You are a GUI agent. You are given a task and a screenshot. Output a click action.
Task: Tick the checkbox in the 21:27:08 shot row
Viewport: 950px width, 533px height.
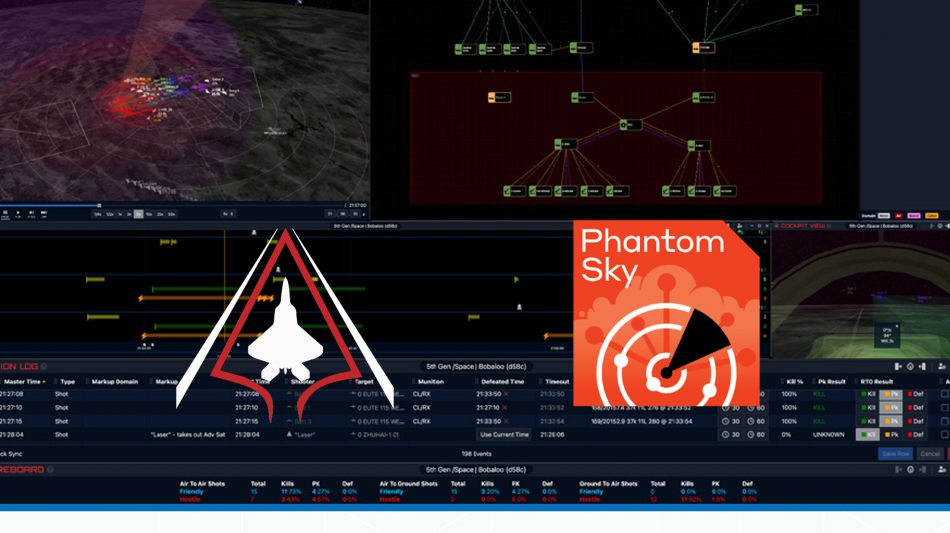(945, 394)
